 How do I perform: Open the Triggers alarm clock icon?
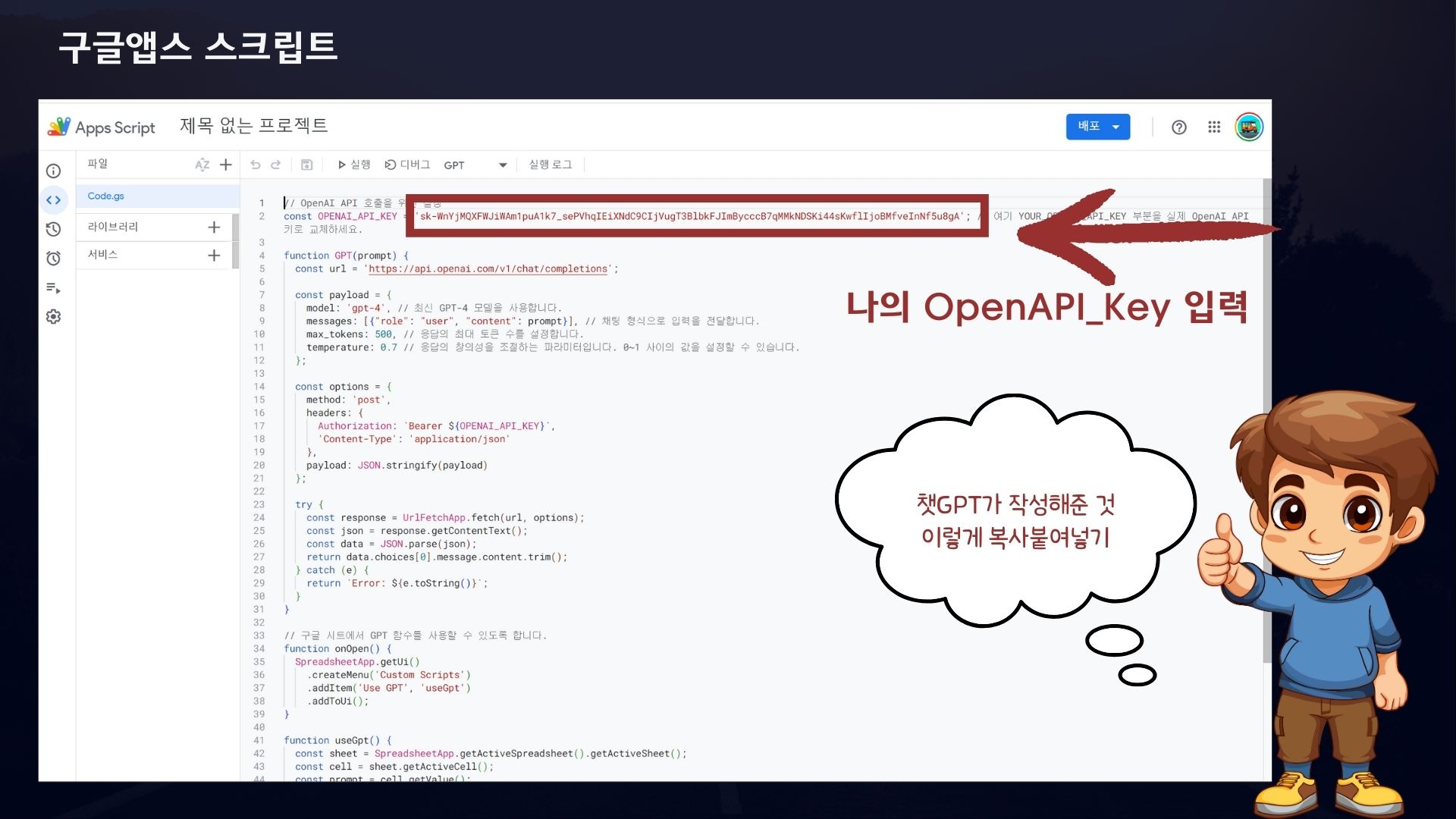coord(53,259)
